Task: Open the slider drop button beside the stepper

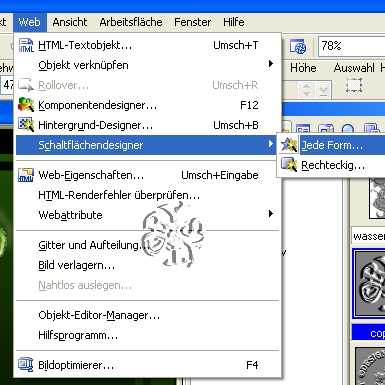Action: [323, 89]
